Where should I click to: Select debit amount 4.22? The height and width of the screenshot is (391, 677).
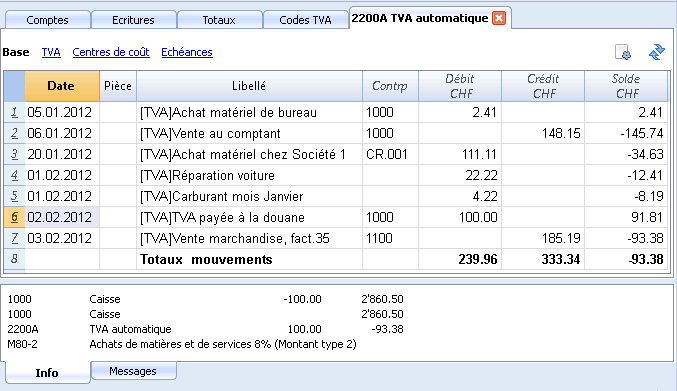[x=460, y=196]
